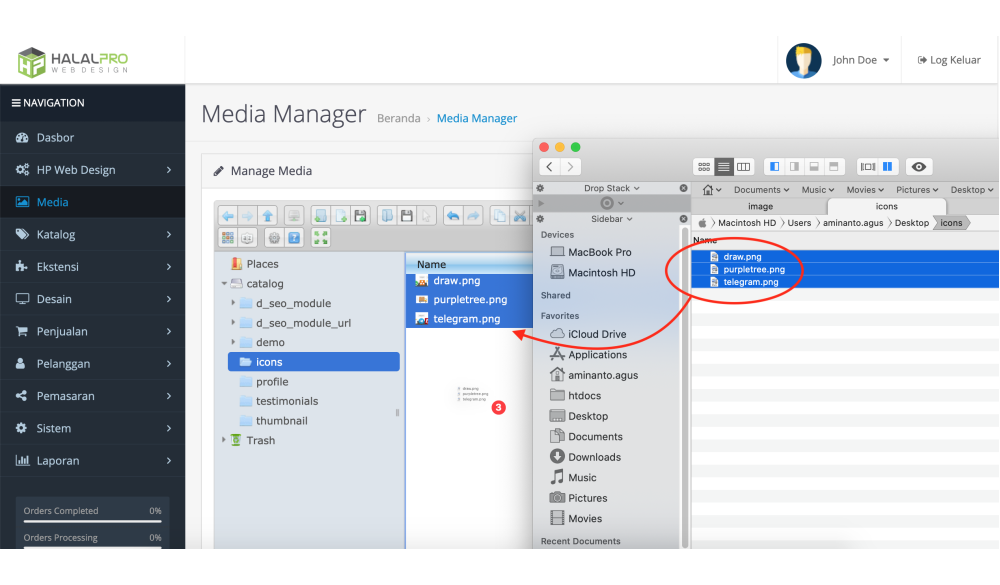Toggle the Path Finder eye preview button
Screen dimensions: 1000x585
pyautogui.click(x=919, y=167)
